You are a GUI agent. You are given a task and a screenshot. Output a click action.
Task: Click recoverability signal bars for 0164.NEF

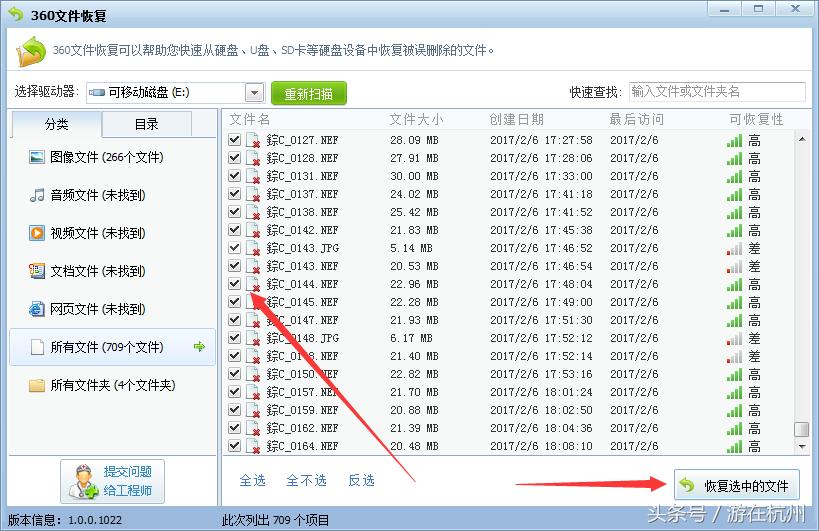(x=734, y=446)
